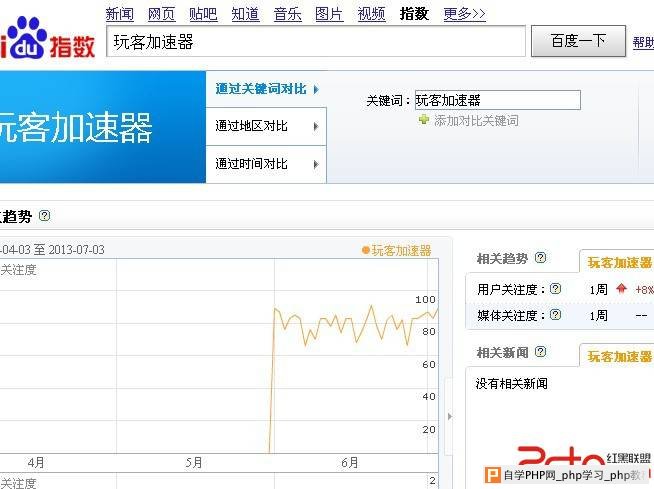Click the Baidu paw logo

pos(26,37)
